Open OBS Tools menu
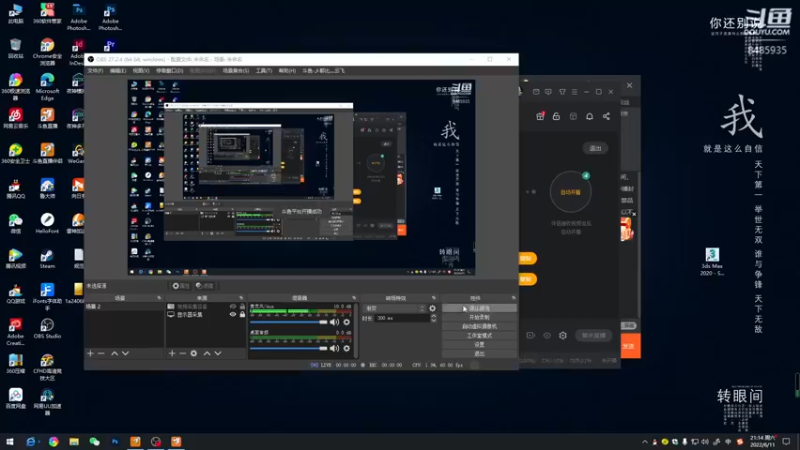This screenshot has width=800, height=450. [x=264, y=71]
